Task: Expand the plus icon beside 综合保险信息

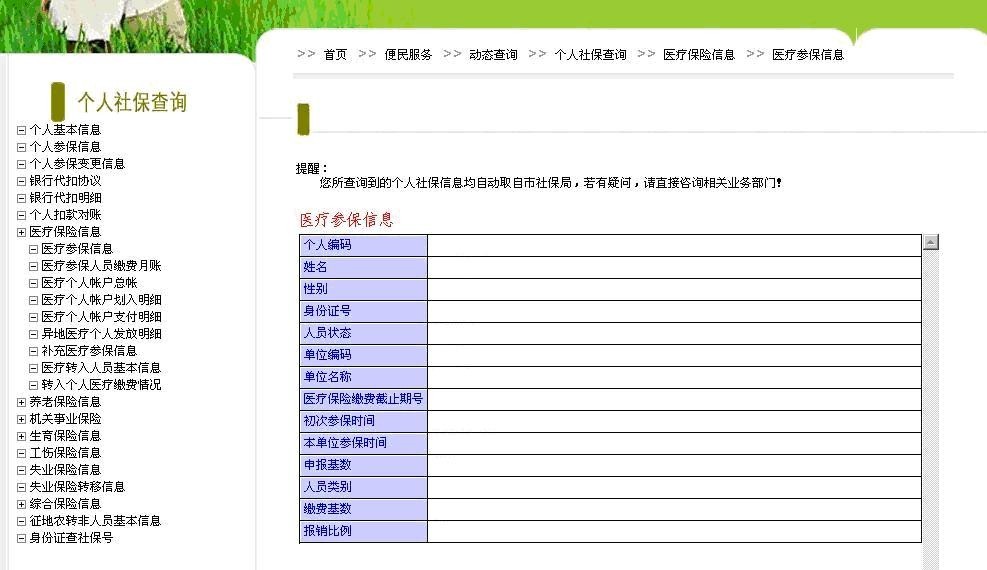Action: coord(21,504)
